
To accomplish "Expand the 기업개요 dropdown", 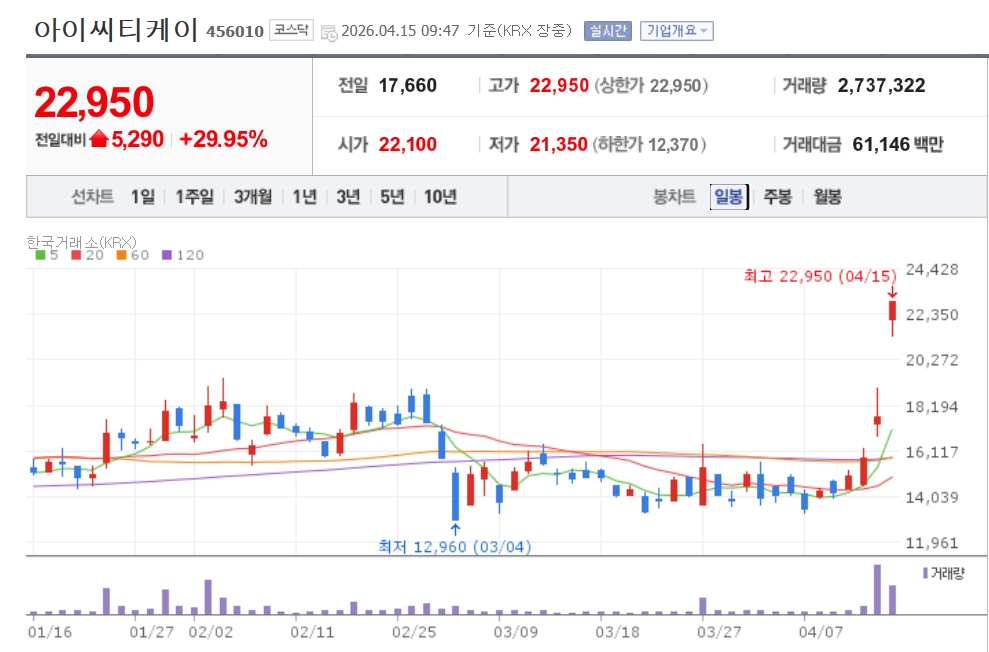I will point(676,31).
